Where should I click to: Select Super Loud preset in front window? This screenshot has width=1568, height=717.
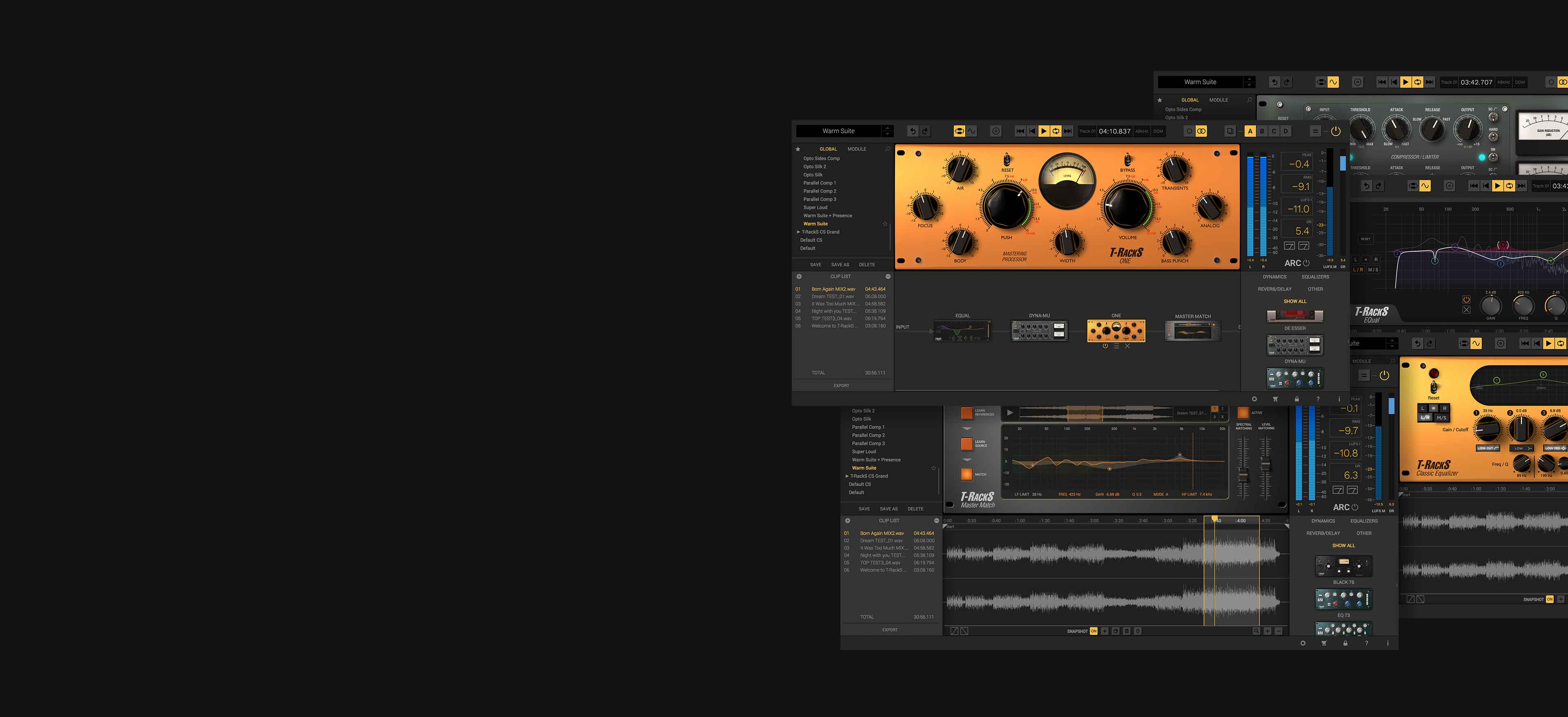click(815, 207)
